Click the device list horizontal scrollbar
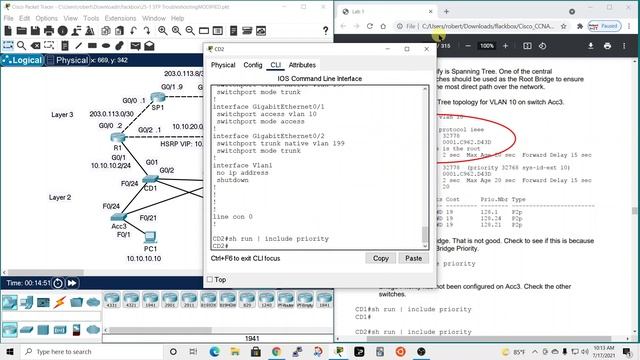Image resolution: width=640 pixels, height=360 pixels. tap(160, 330)
